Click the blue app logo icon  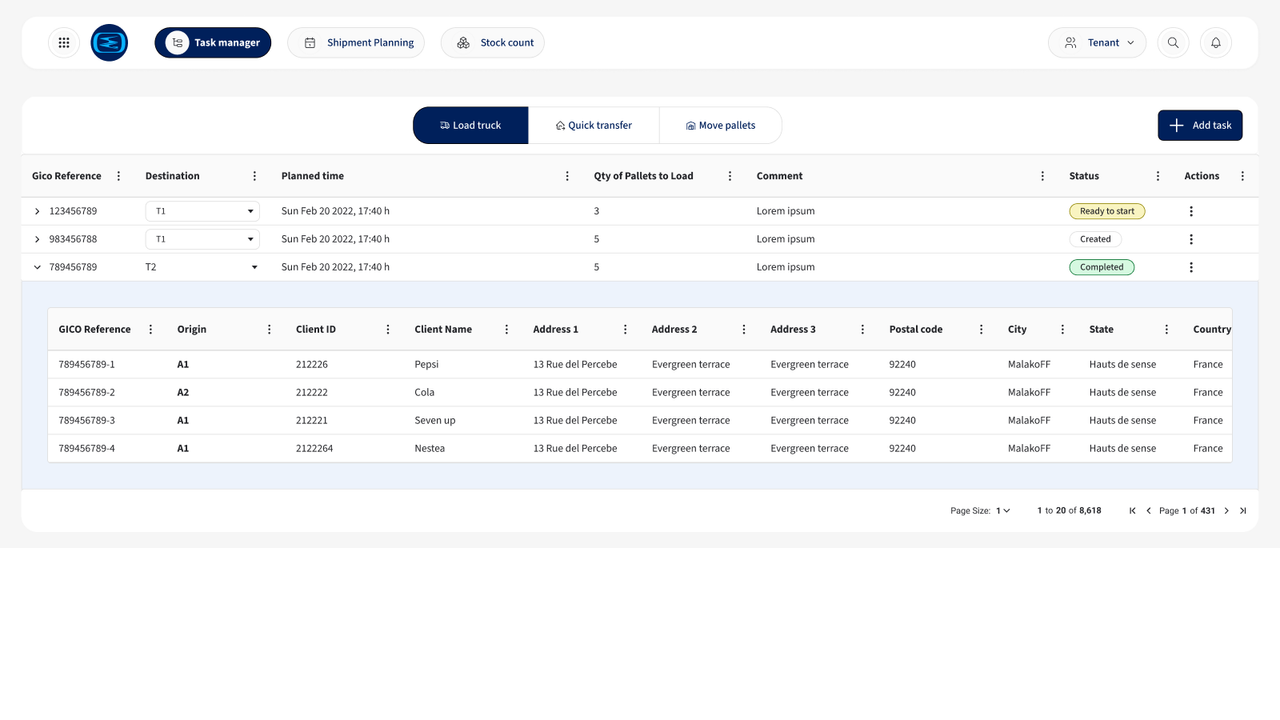pos(109,43)
